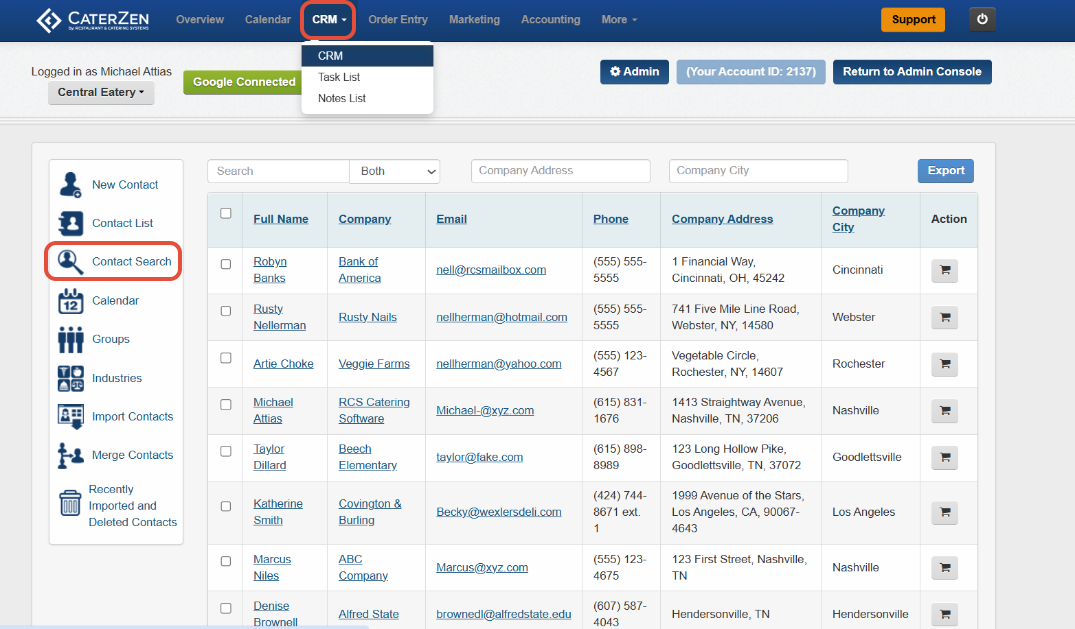Click the New Contact person icon
The image size is (1075, 629).
71,185
